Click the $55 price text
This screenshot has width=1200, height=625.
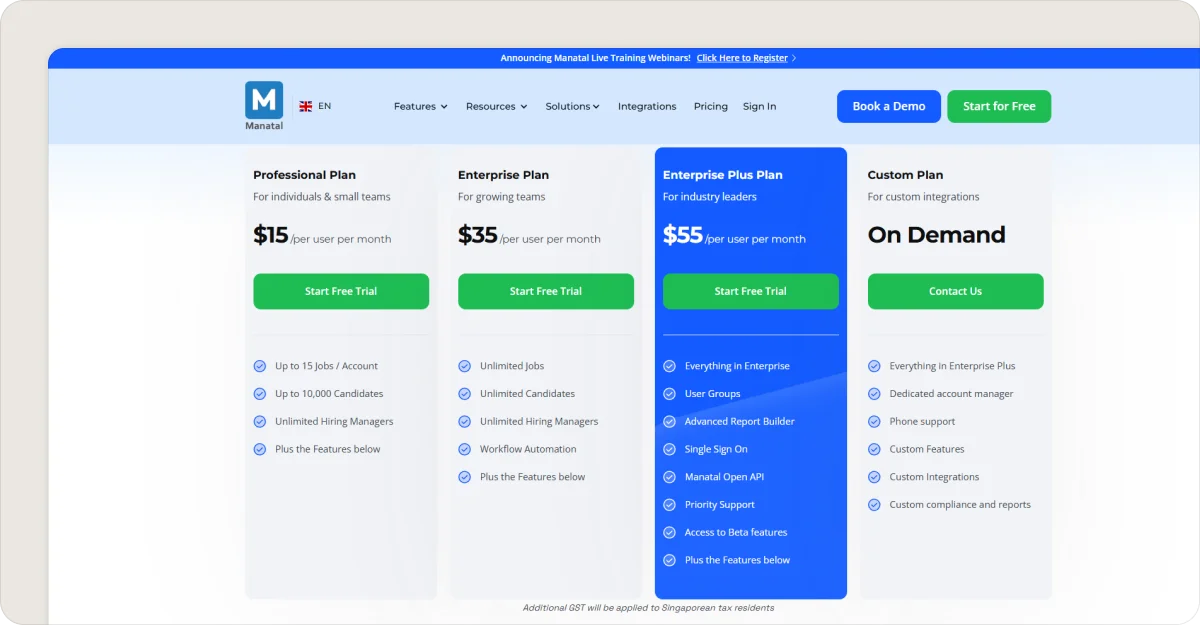[x=683, y=235]
